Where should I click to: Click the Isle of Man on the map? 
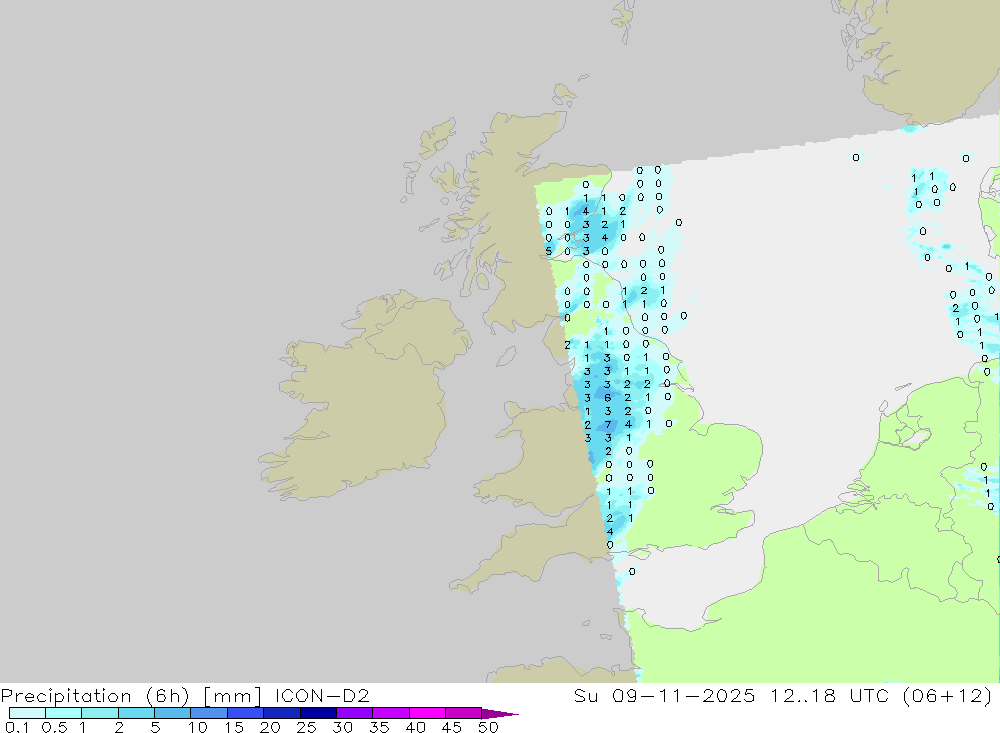click(x=506, y=356)
